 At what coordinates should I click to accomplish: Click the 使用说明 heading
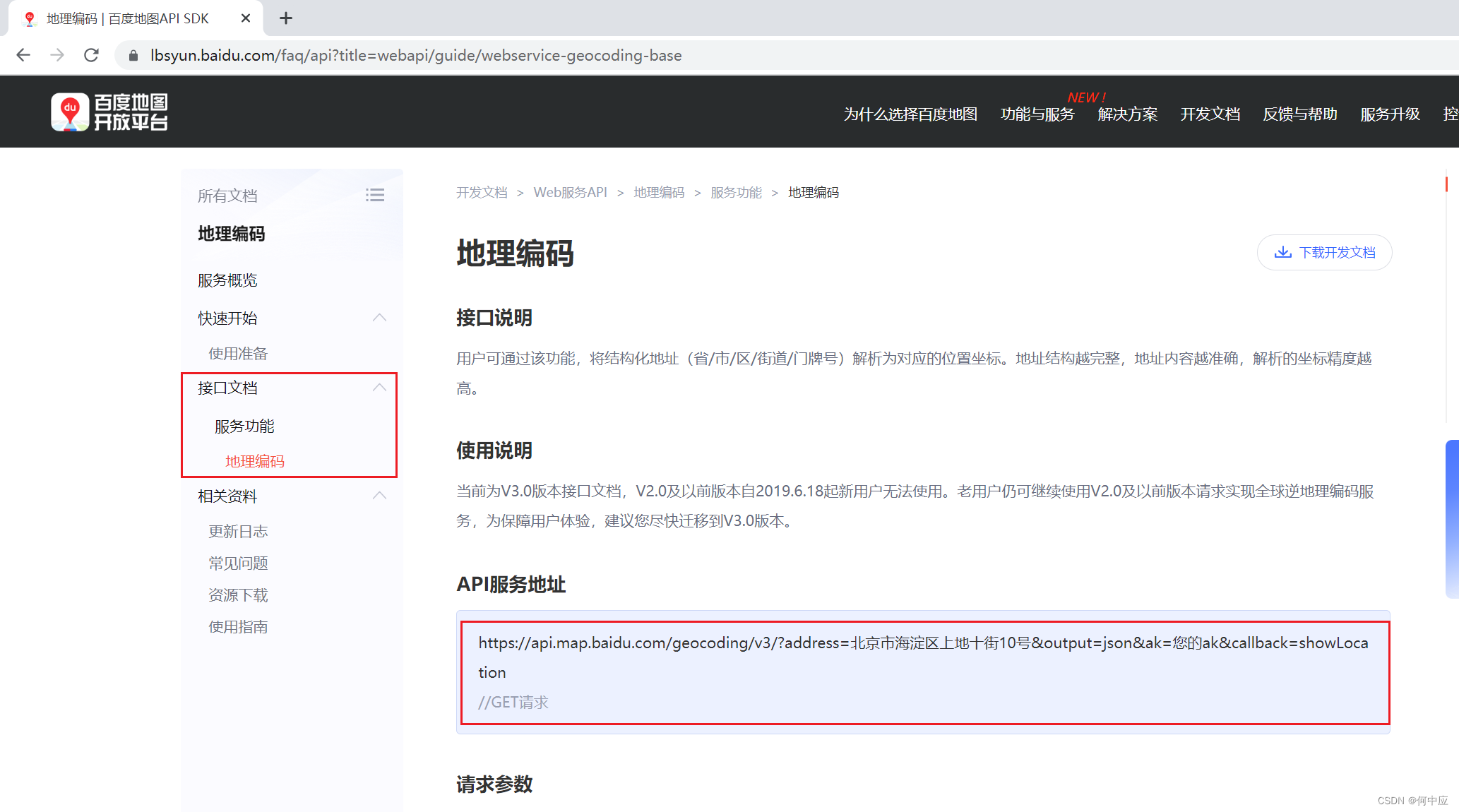click(x=494, y=450)
